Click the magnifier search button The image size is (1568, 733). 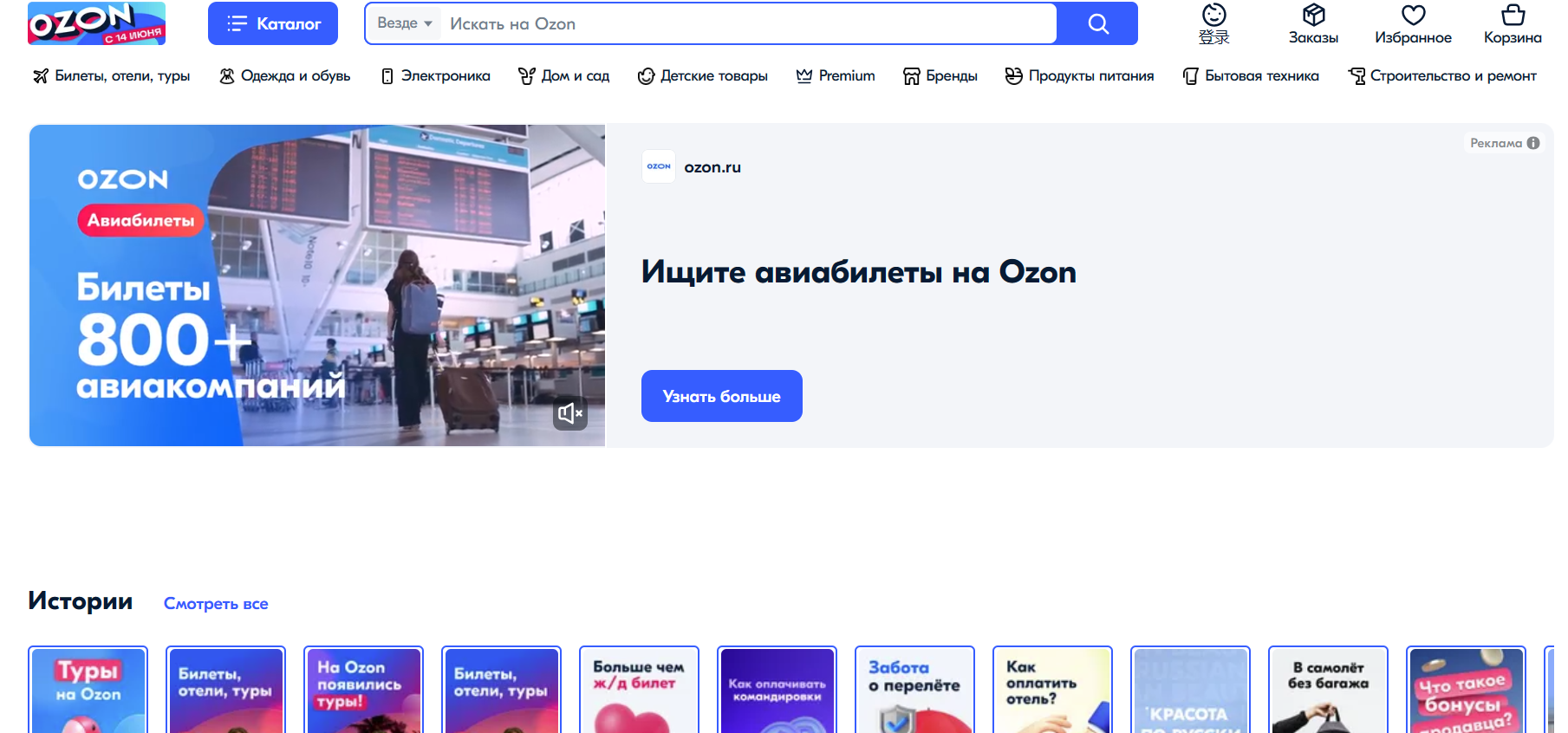point(1098,23)
